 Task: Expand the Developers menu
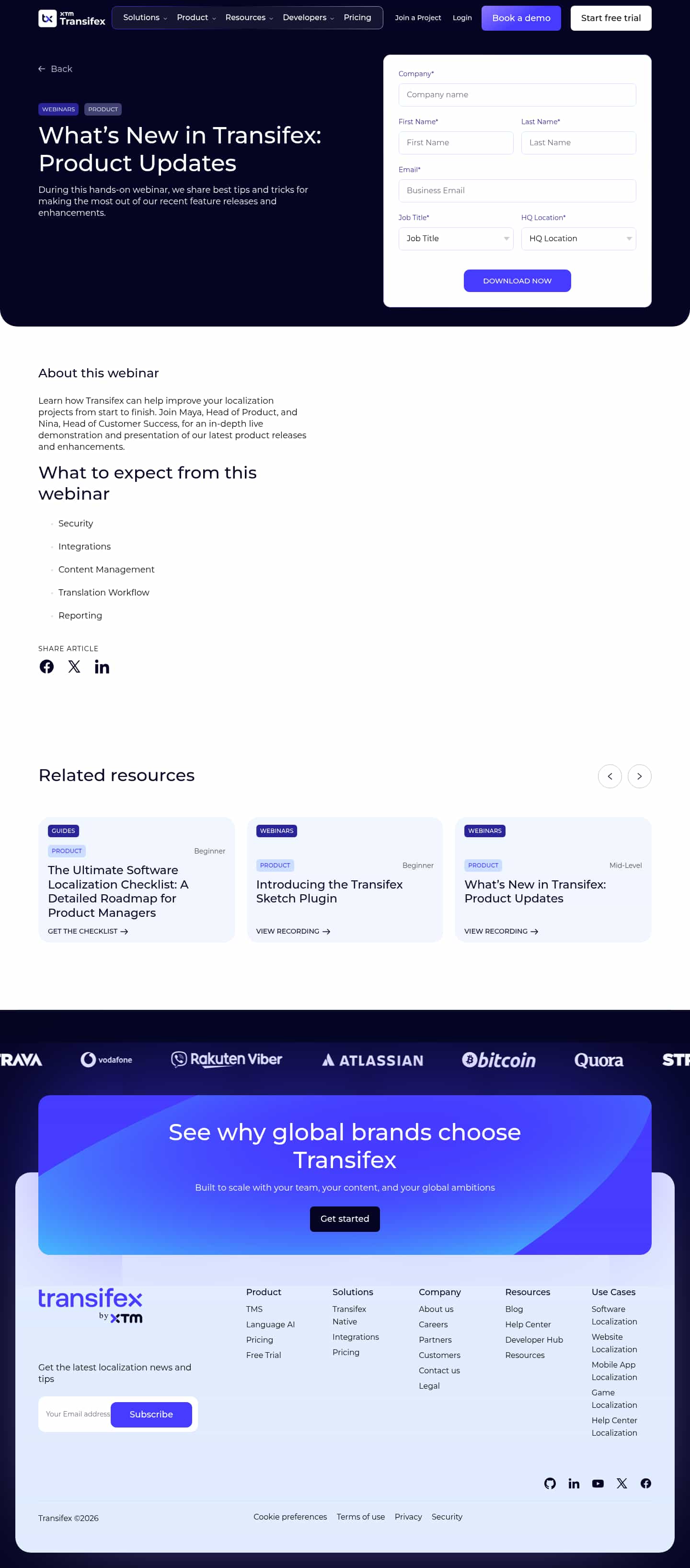[x=308, y=18]
